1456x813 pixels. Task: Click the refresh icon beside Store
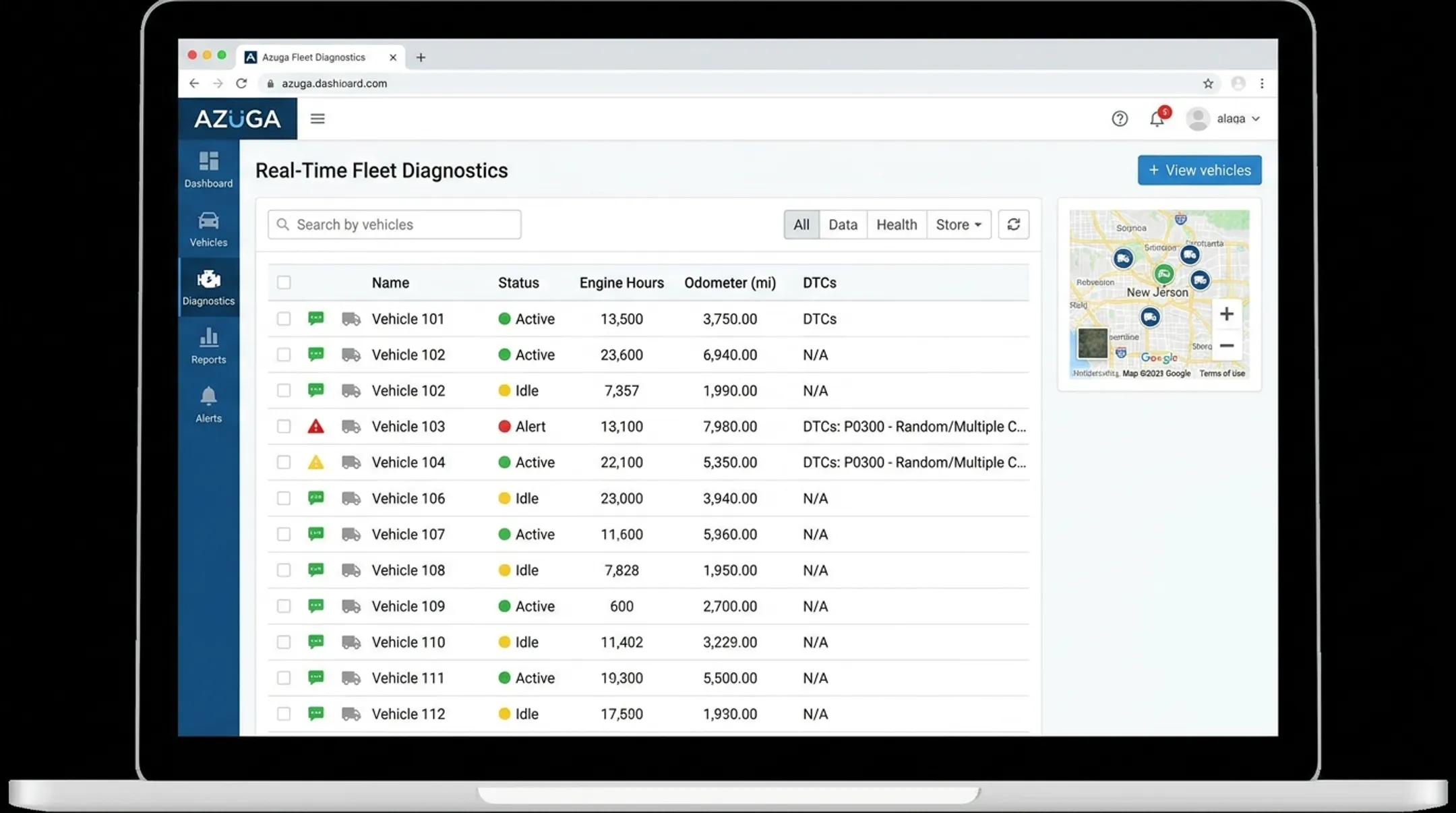coord(1013,224)
